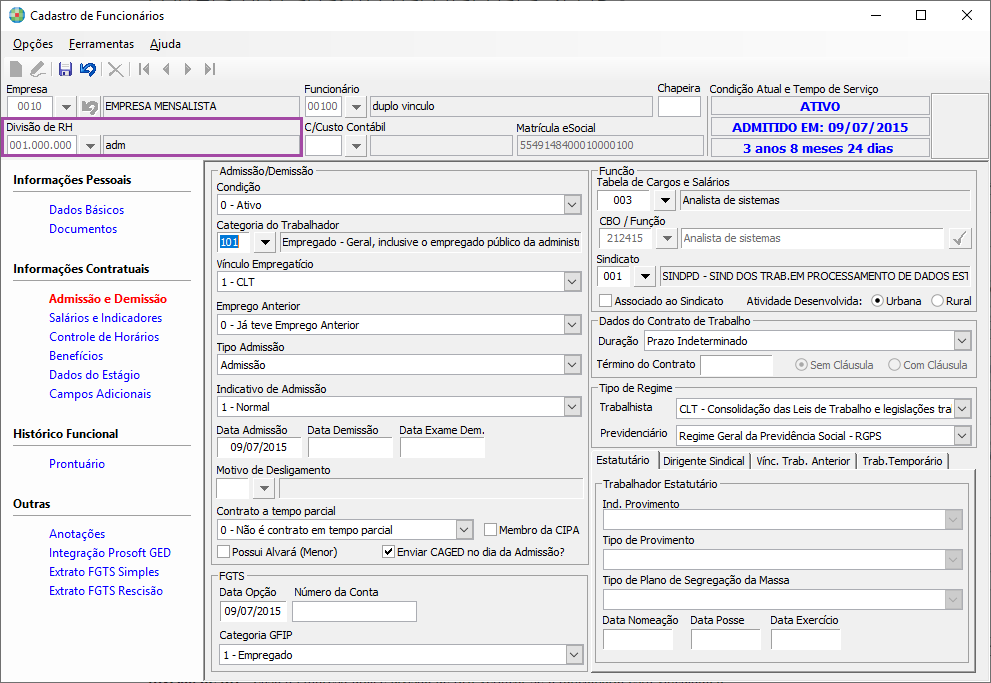The image size is (991, 683).
Task: Click the Número da Conta input field
Action: point(355,611)
